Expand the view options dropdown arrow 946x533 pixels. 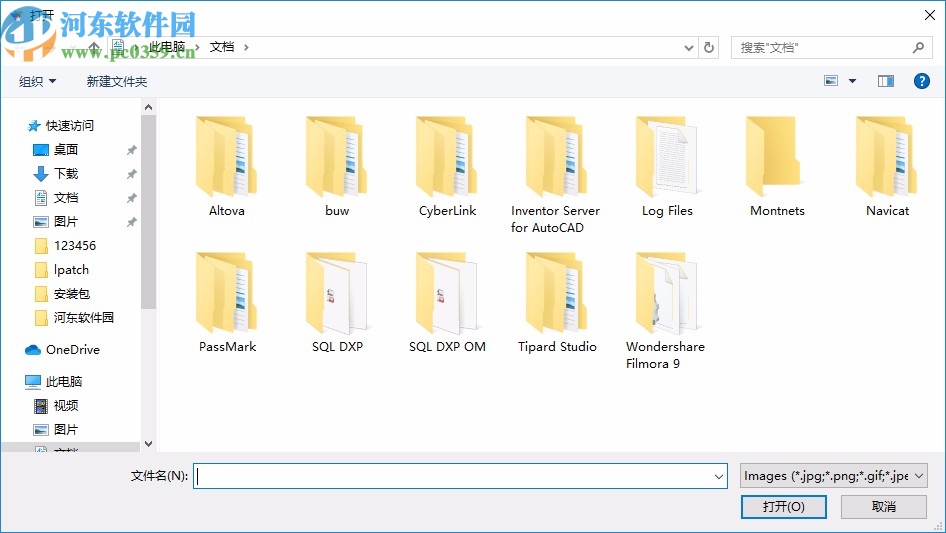coord(852,81)
